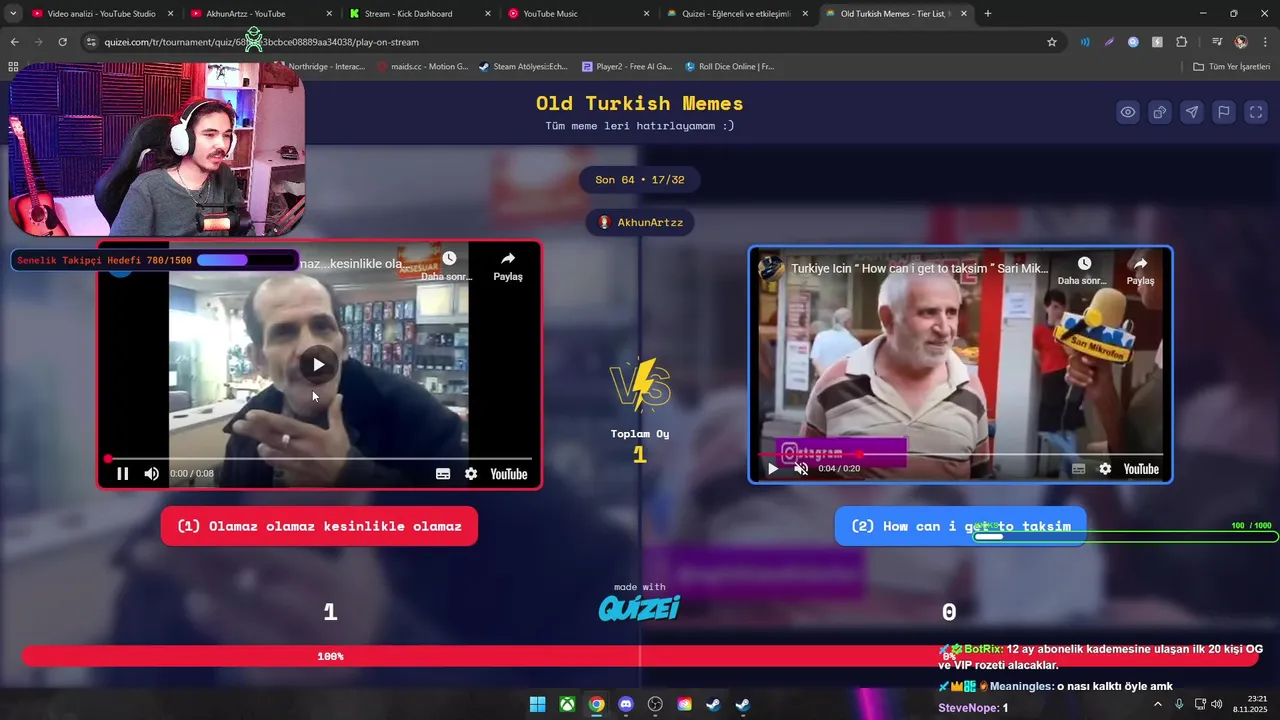Viewport: 1280px width, 720px height.
Task: Open Tüm Yer İşaretleri bookmarks folder
Action: tap(1231, 66)
